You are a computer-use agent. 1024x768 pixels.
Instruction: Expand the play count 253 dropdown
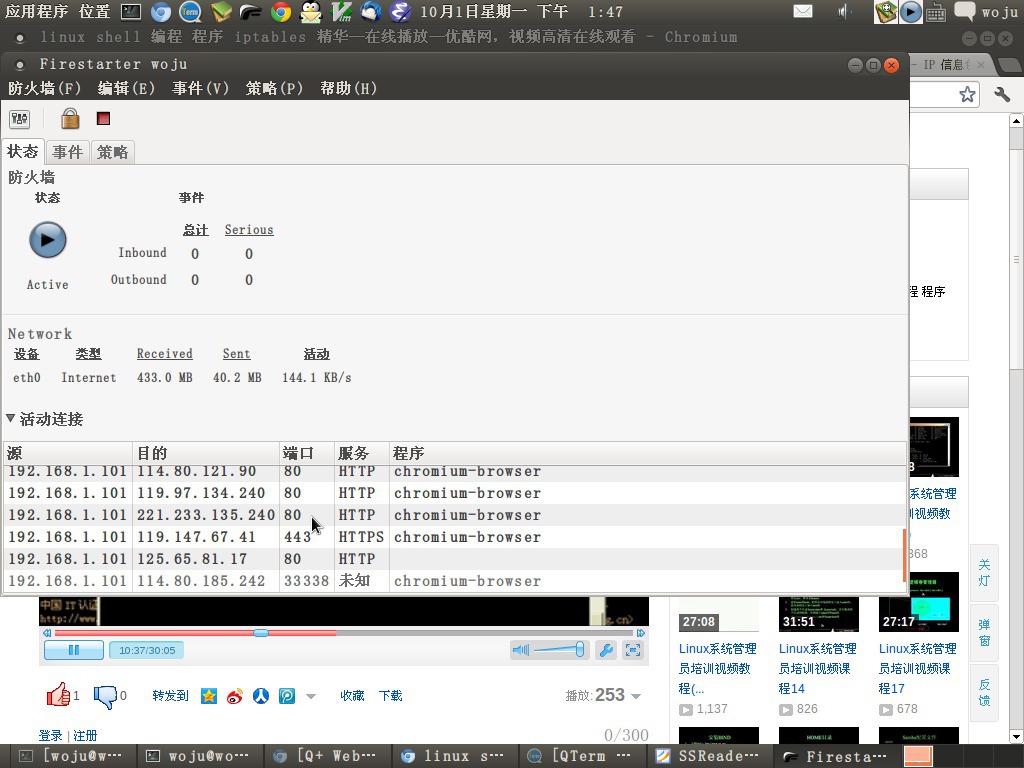pos(635,696)
